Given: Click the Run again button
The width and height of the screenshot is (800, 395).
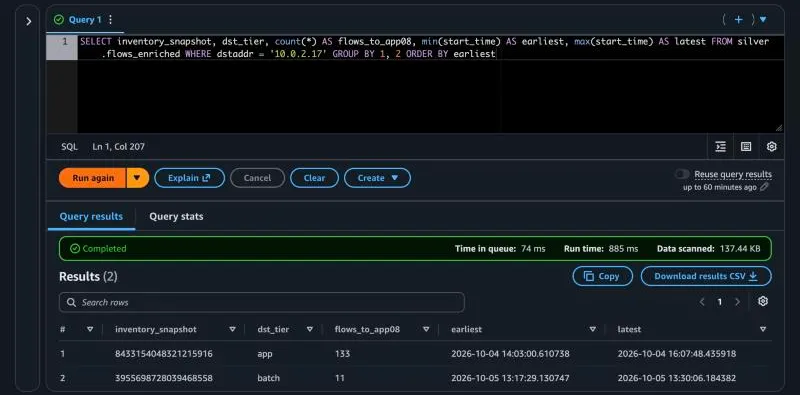Looking at the screenshot, I should [x=92, y=178].
